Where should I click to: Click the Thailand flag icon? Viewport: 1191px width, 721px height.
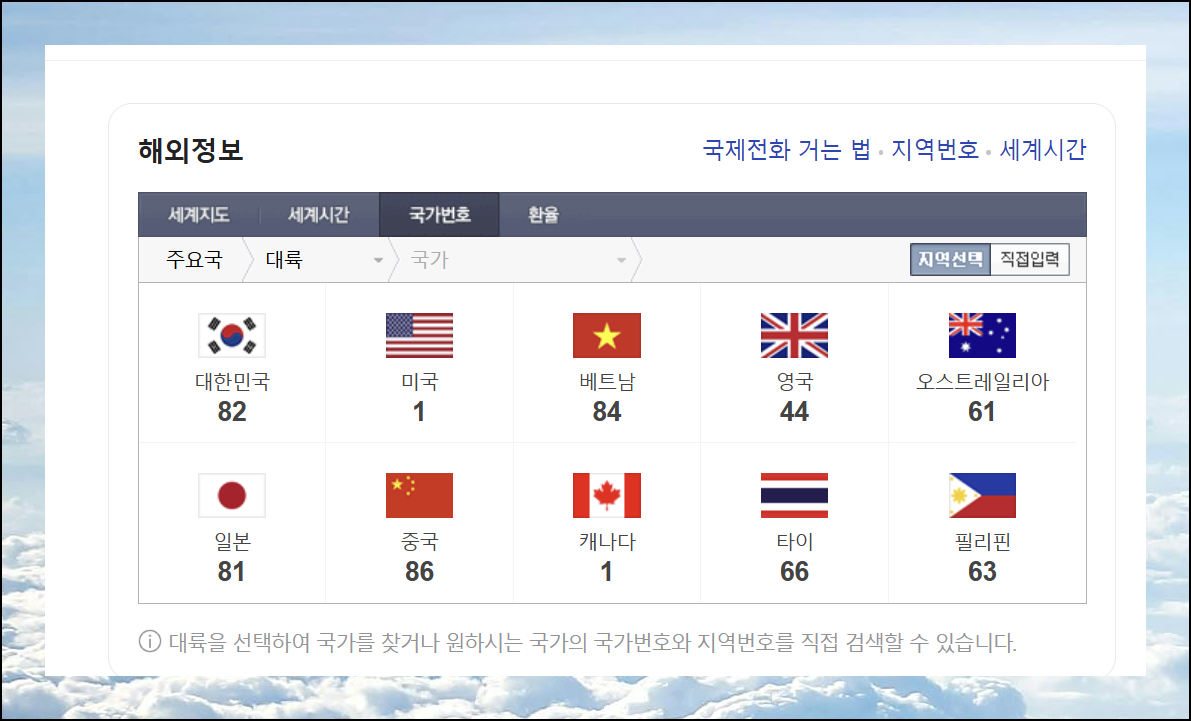[795, 495]
